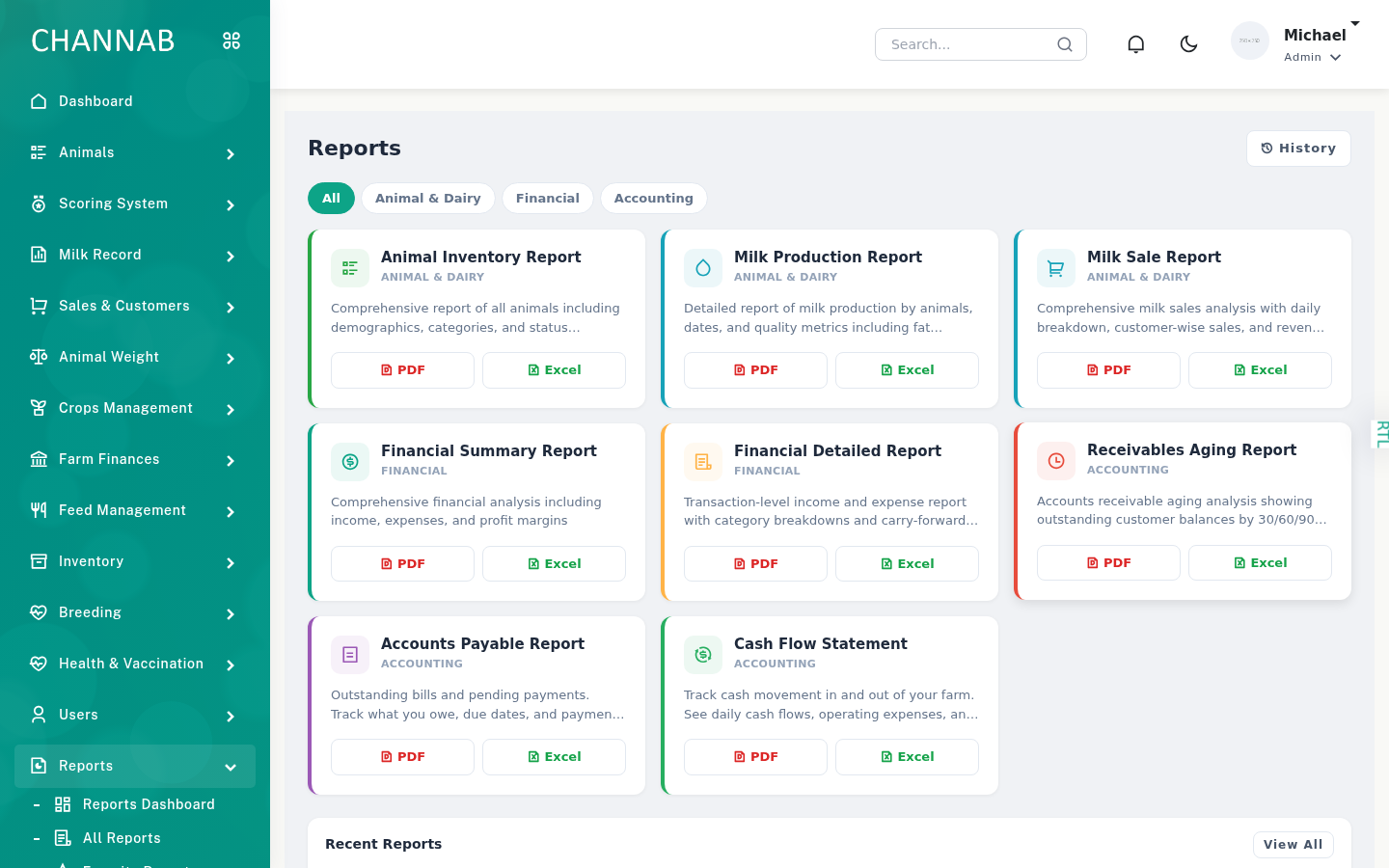Image resolution: width=1389 pixels, height=868 pixels.
Task: Click the Breeding heart icon
Action: (39, 612)
